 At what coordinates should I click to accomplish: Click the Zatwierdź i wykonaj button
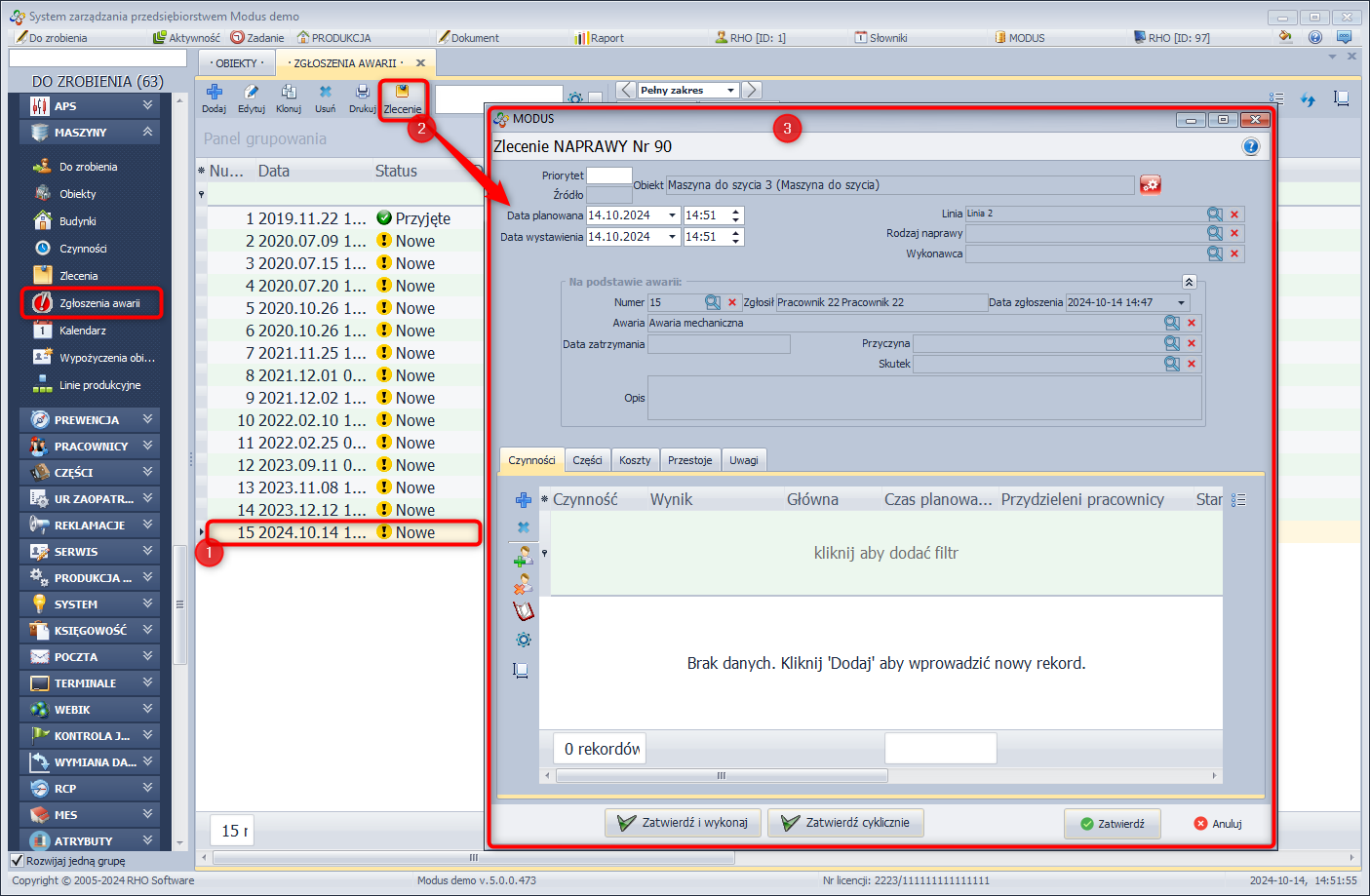(x=683, y=823)
